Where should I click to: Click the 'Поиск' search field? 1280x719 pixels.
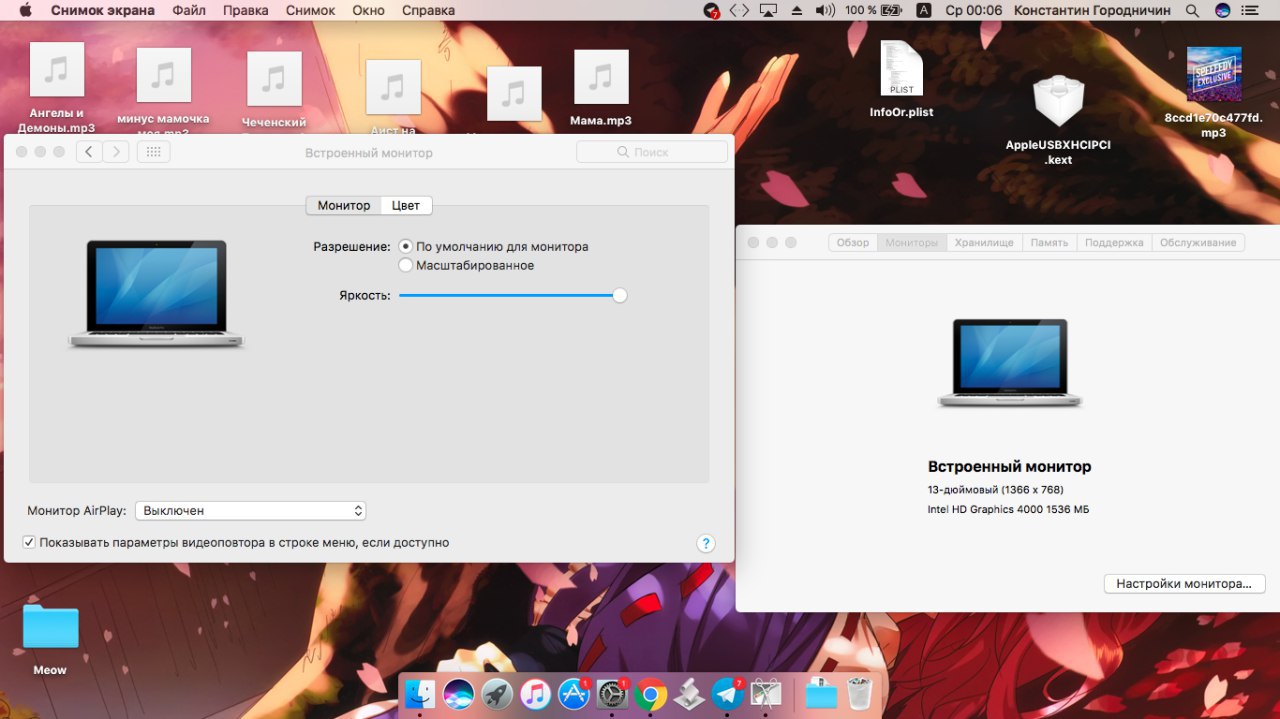click(652, 152)
